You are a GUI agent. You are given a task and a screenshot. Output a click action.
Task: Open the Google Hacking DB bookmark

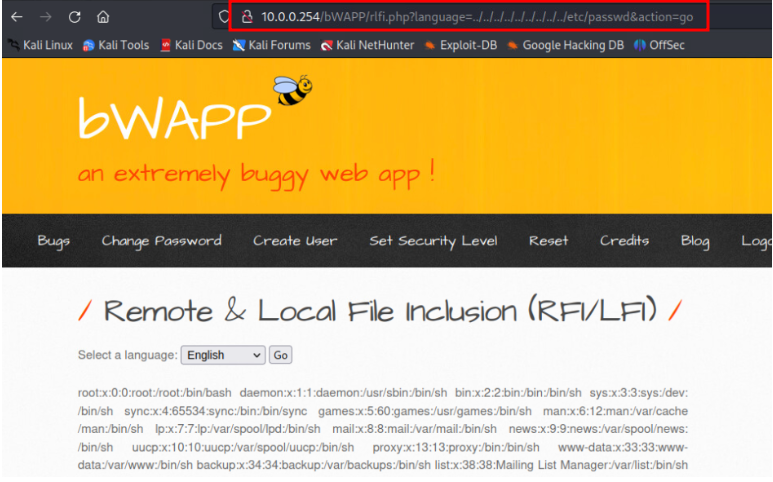[565, 45]
